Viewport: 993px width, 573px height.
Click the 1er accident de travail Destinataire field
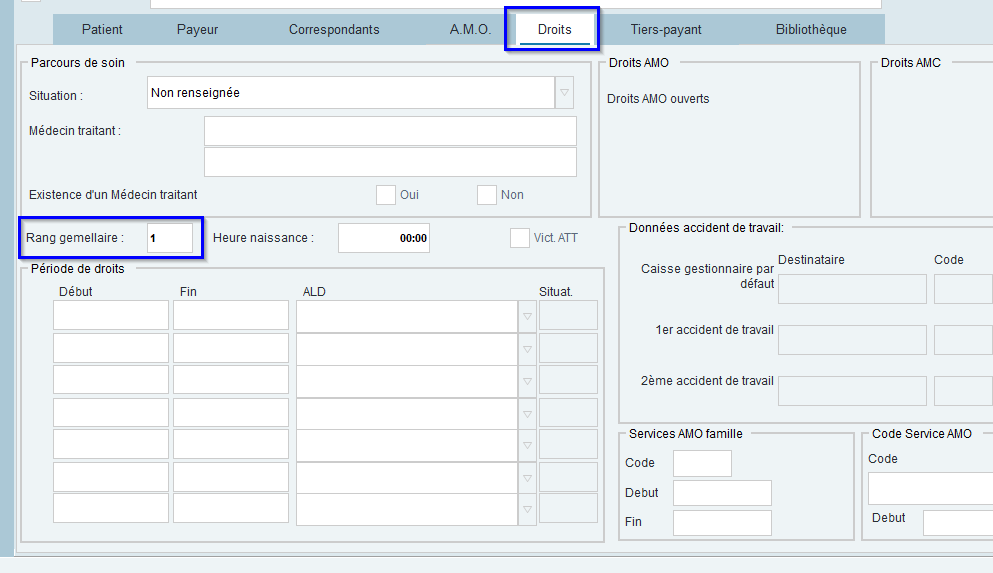[x=852, y=340]
